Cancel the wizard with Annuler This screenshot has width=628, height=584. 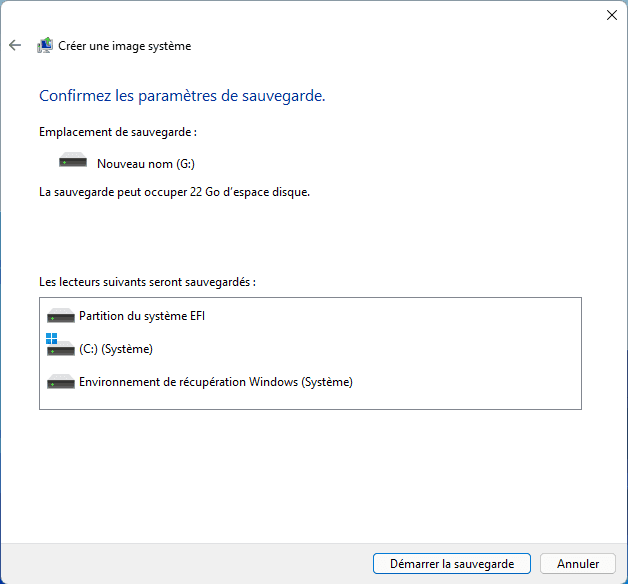(578, 564)
